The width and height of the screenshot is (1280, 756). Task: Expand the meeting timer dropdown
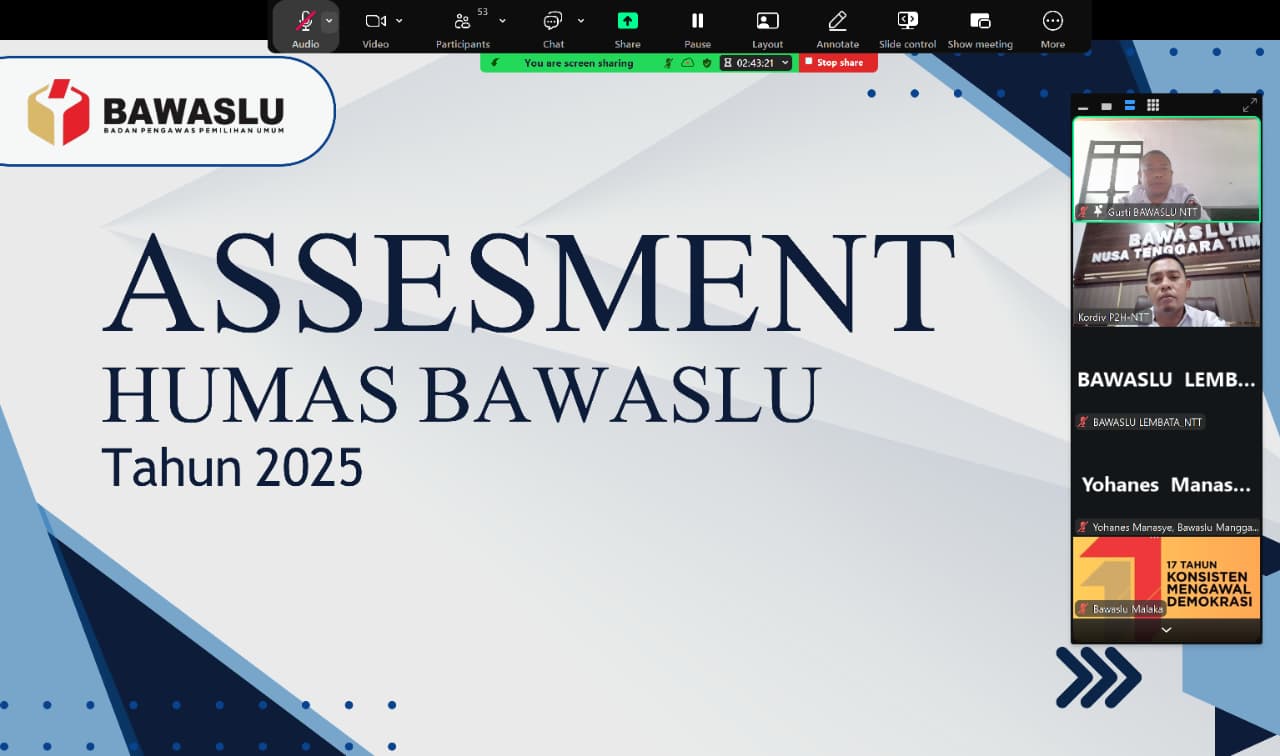(x=785, y=63)
